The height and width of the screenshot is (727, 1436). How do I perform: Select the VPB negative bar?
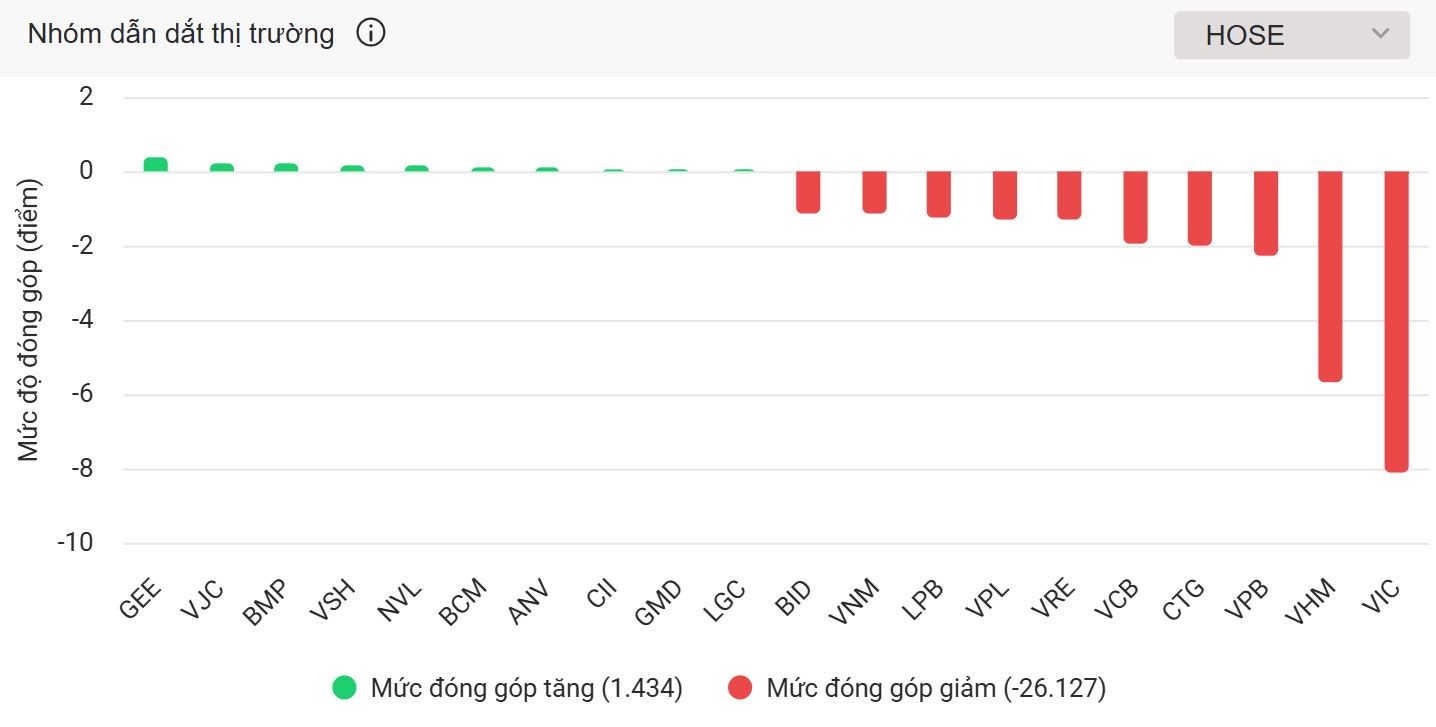(1265, 213)
